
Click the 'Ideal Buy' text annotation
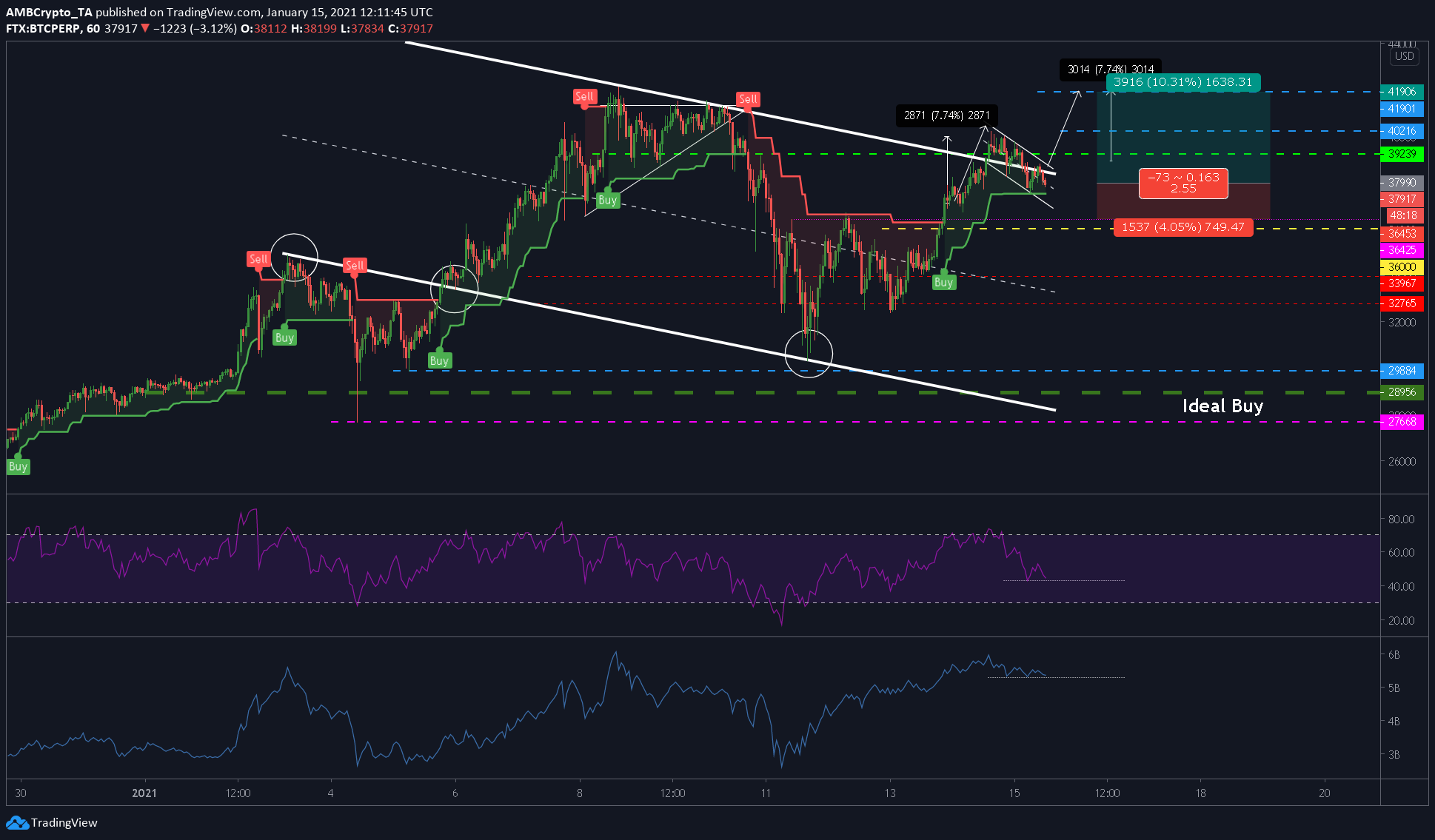click(x=1222, y=406)
